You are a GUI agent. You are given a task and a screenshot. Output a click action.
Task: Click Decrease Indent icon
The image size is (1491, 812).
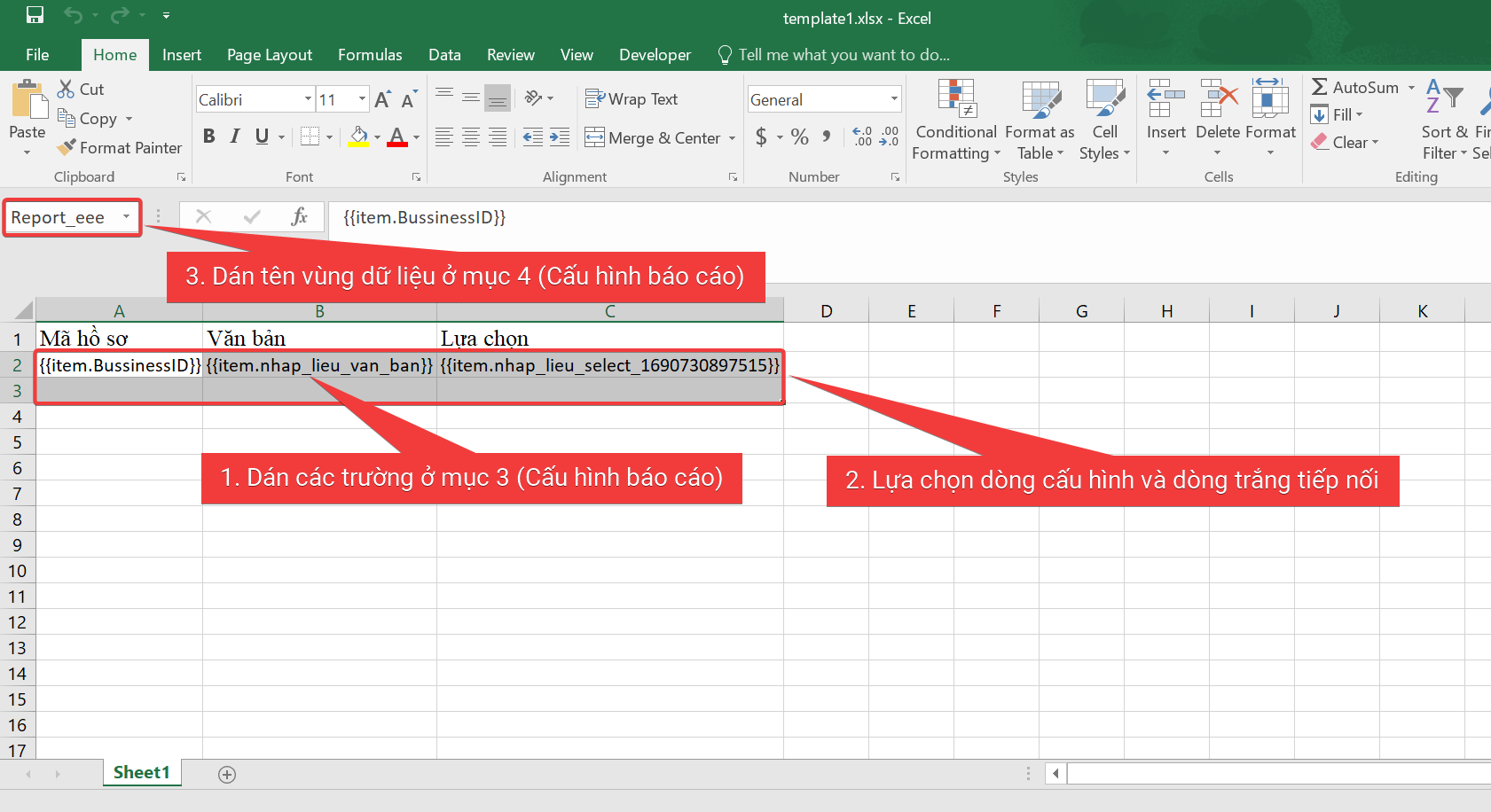pos(533,137)
